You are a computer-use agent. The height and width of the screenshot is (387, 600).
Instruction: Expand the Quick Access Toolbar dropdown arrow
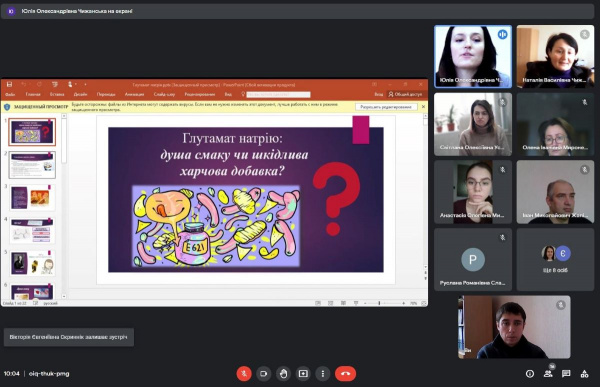[85, 84]
